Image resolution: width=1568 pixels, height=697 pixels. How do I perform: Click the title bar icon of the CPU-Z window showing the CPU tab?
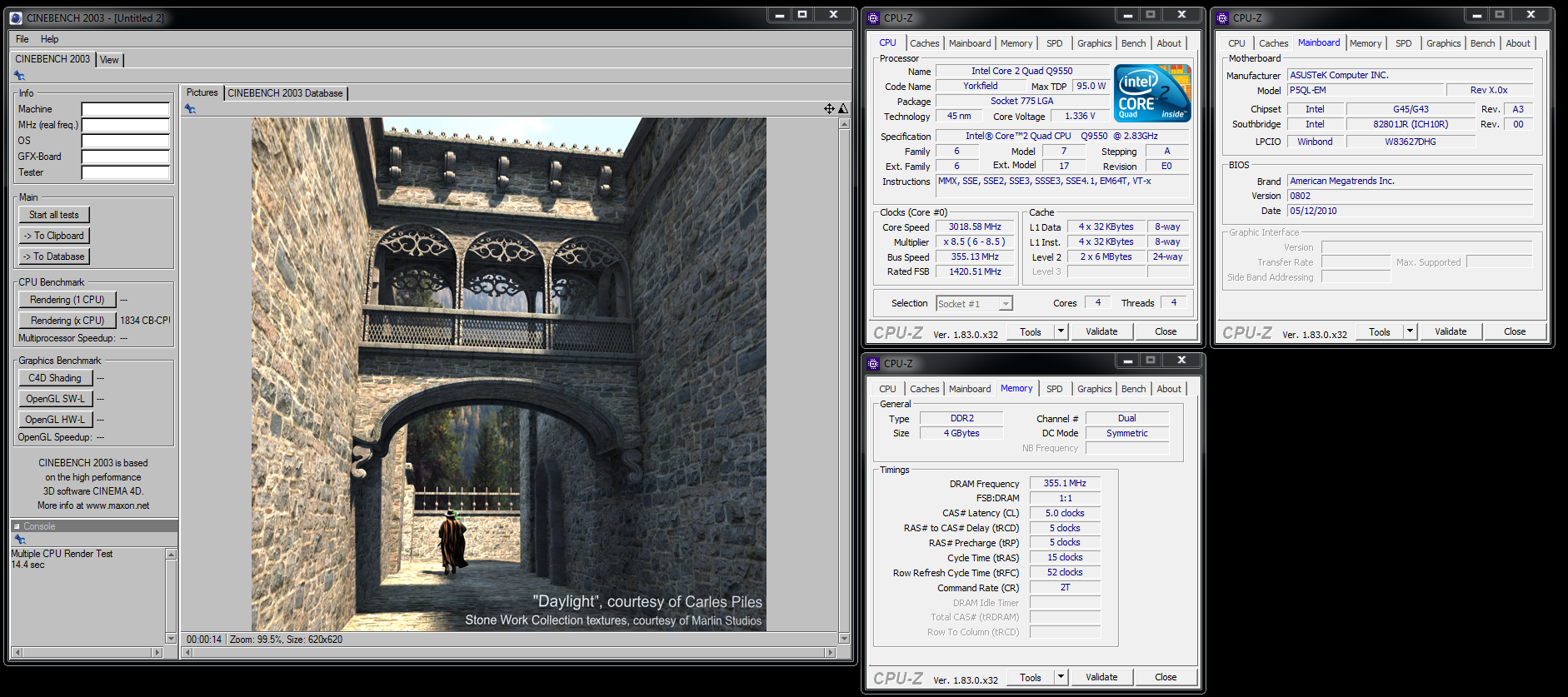click(x=873, y=17)
